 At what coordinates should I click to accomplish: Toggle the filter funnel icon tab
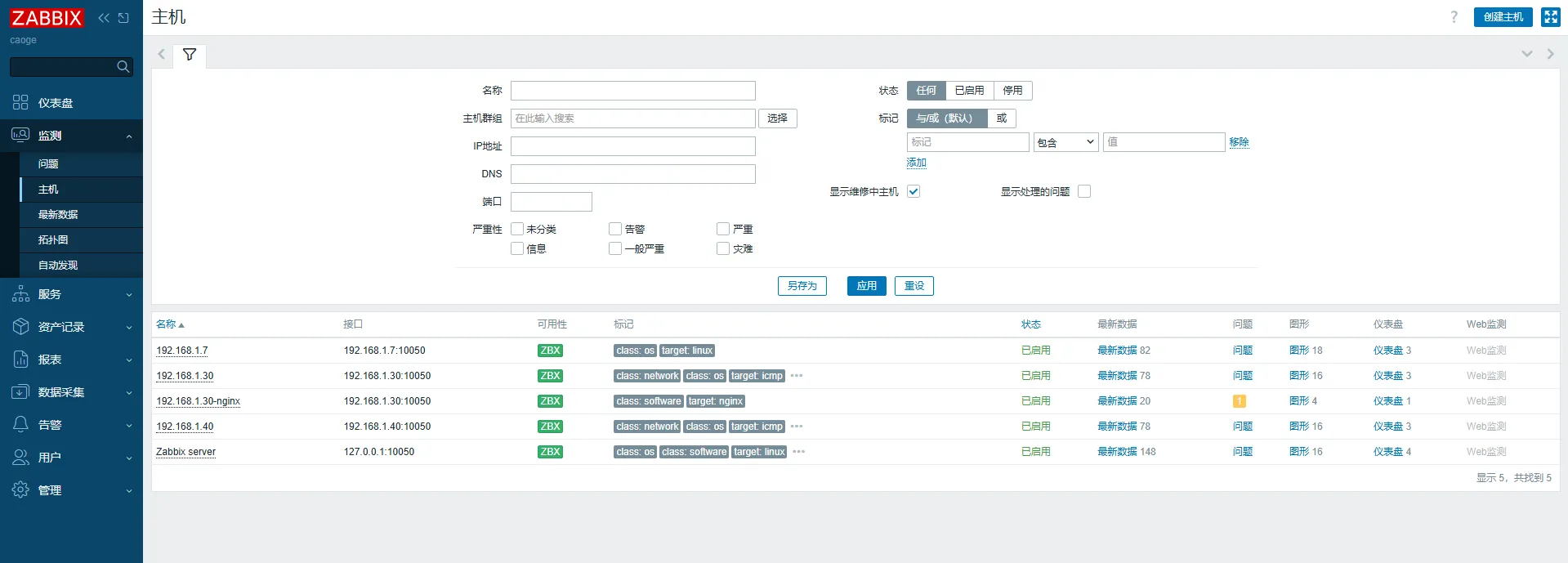click(x=190, y=55)
